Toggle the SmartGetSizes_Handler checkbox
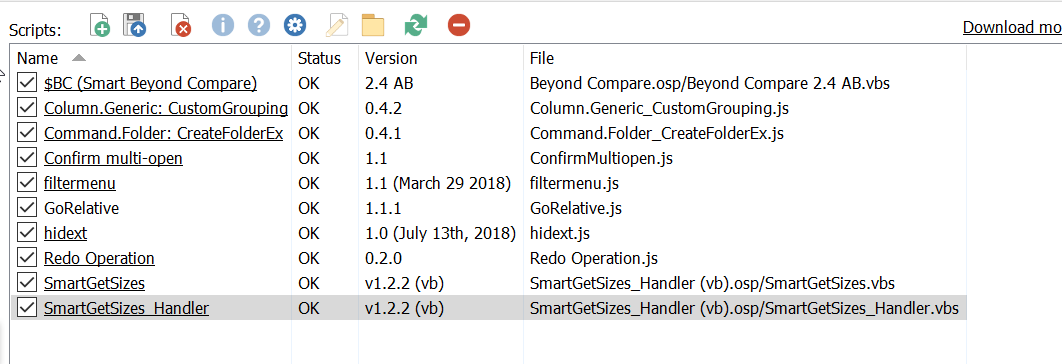Screen dimensions: 1062x364 click(x=27, y=308)
